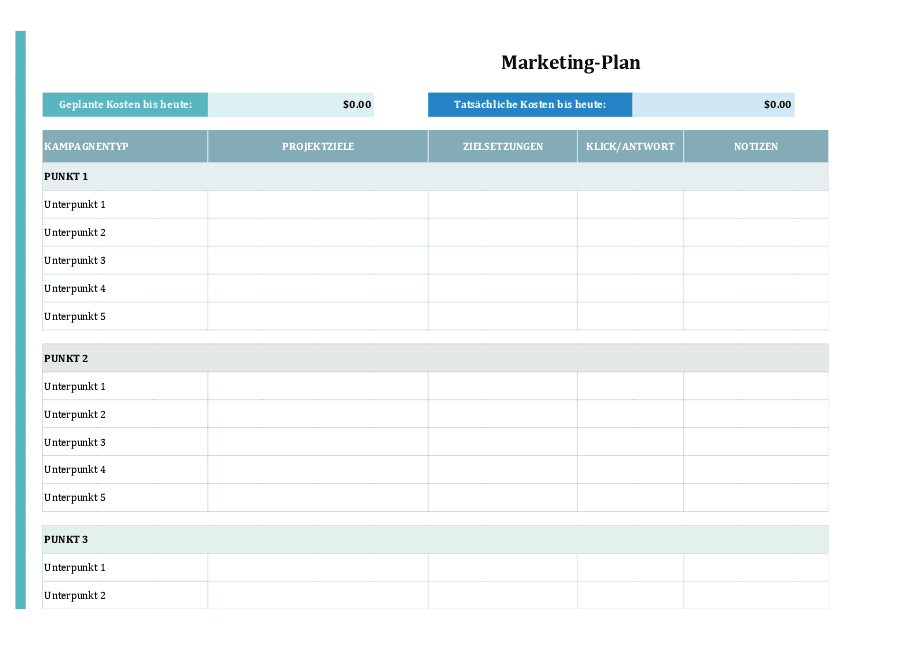Click the Tatsächliche Kosten bis heute label
916x648 pixels.
click(x=530, y=105)
